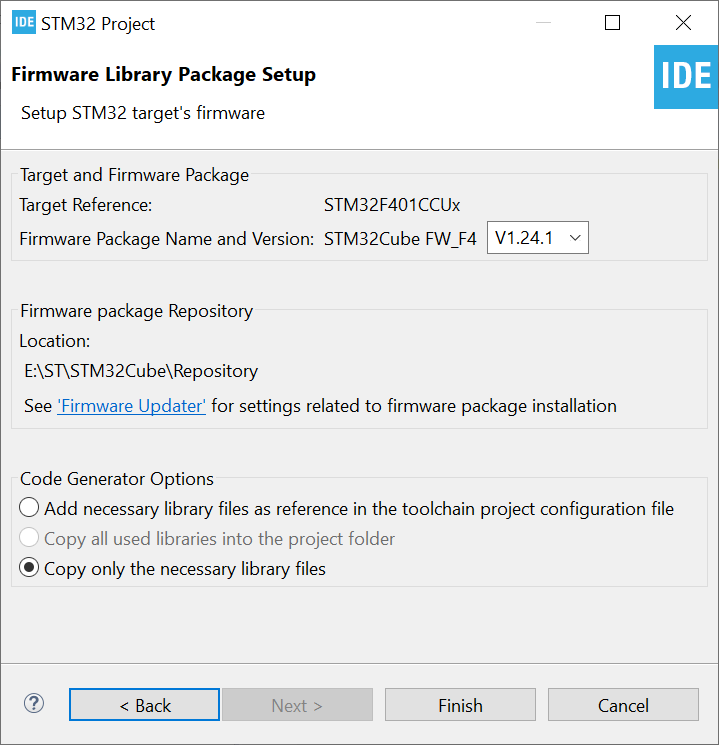
Task: Click Finish to create the project
Action: [460, 705]
